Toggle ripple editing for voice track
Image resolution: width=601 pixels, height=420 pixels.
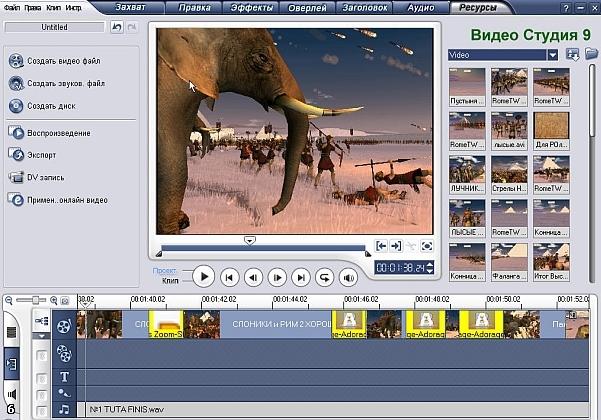pos(41,395)
